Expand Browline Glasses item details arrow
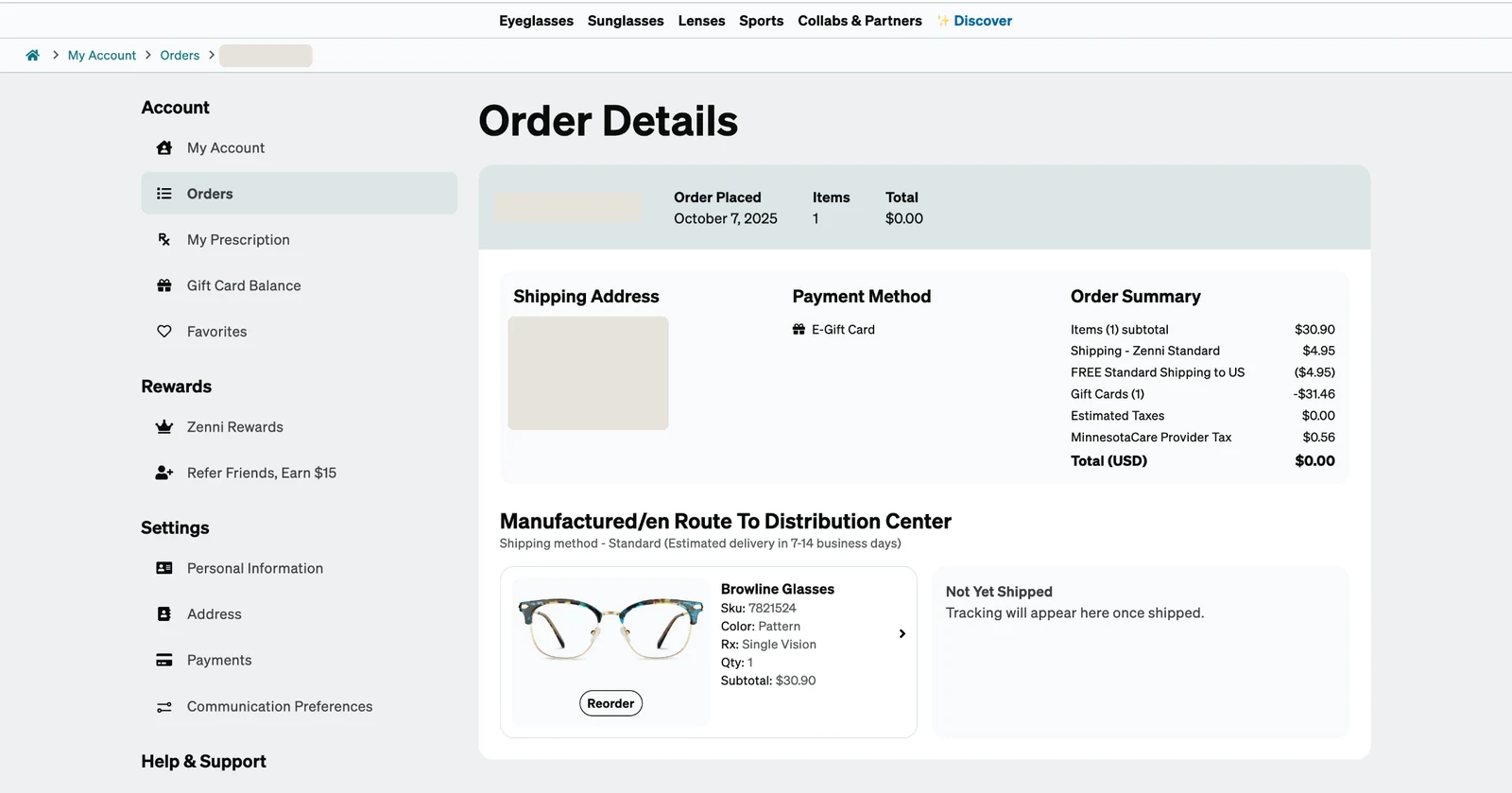The image size is (1512, 793). click(x=902, y=633)
